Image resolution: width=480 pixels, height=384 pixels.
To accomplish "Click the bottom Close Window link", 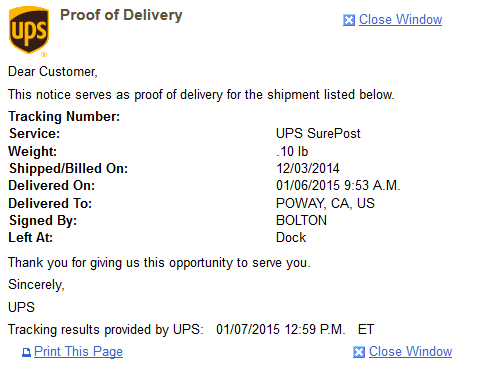I will [410, 351].
